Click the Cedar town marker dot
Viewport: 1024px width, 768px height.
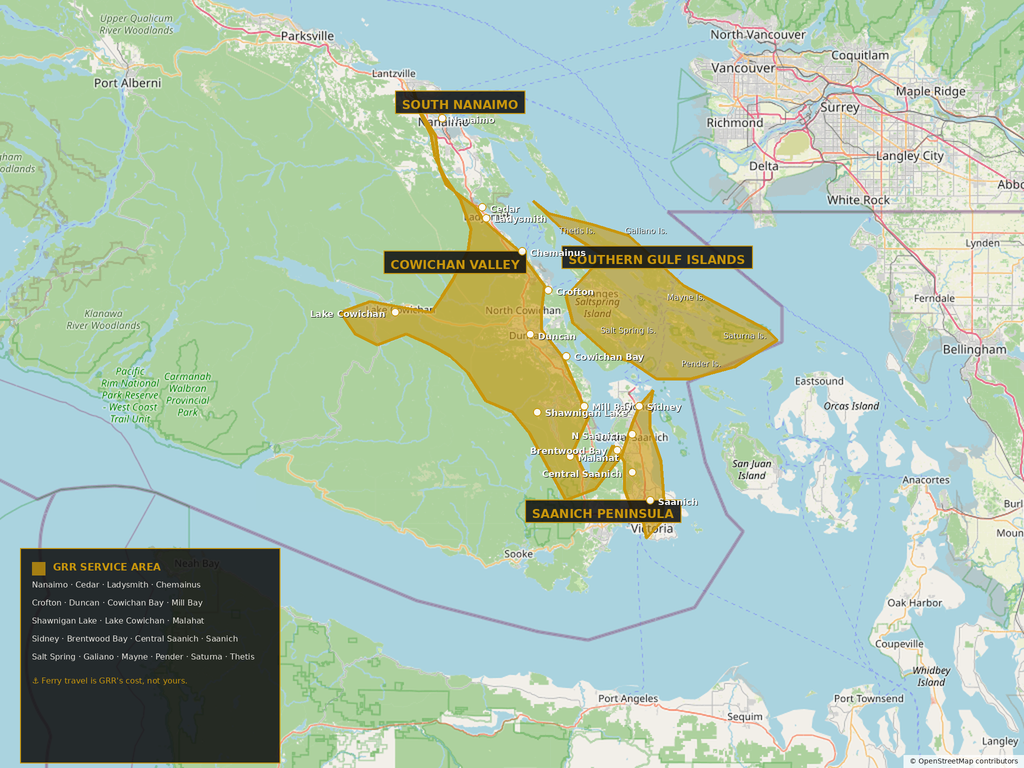click(482, 208)
